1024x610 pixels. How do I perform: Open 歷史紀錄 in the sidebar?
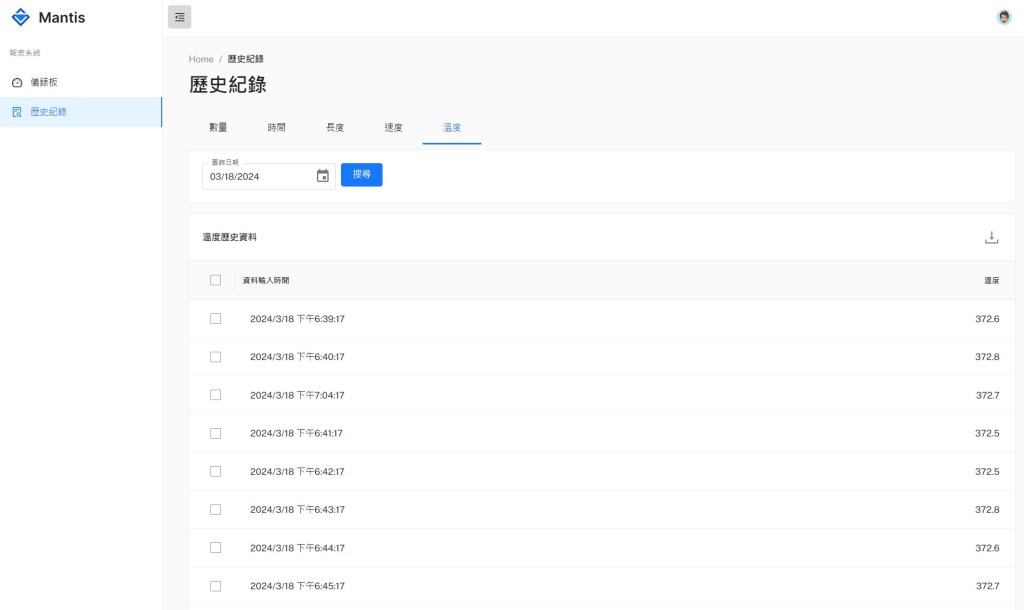48,112
